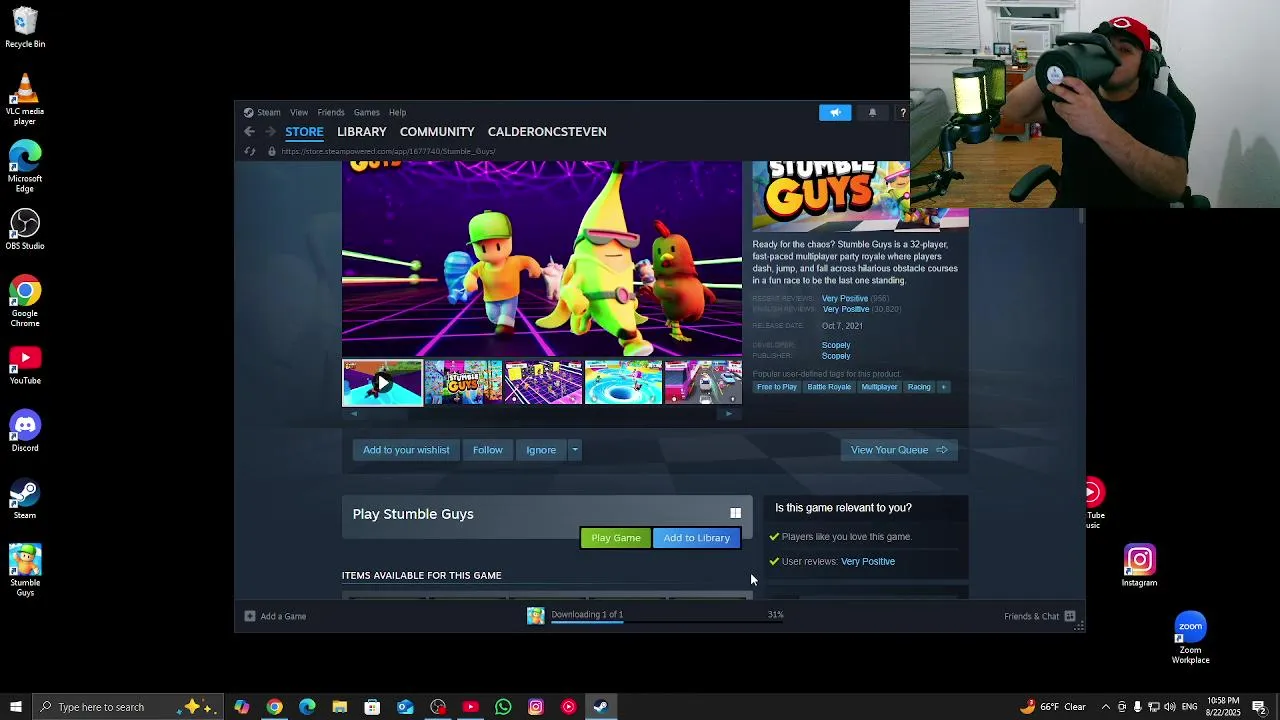Image resolution: width=1280 pixels, height=720 pixels.
Task: Open WhatsApp in the taskbar
Action: tap(503, 707)
